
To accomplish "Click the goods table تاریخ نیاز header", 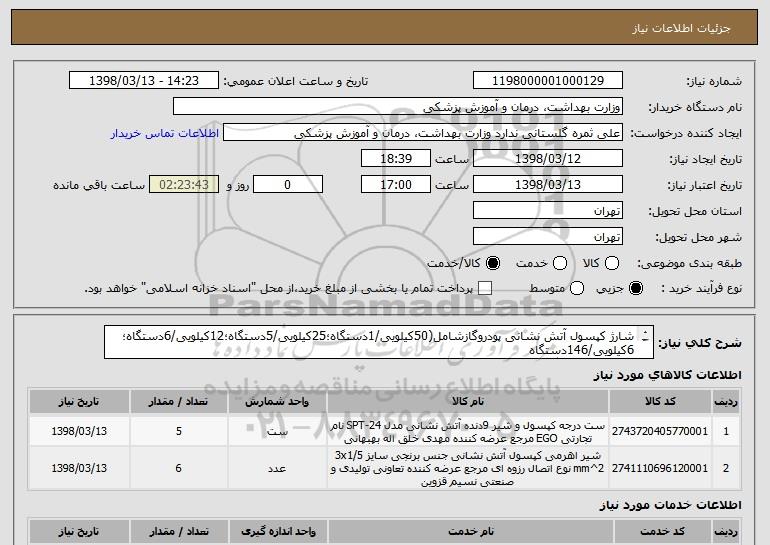I will click(79, 402).
